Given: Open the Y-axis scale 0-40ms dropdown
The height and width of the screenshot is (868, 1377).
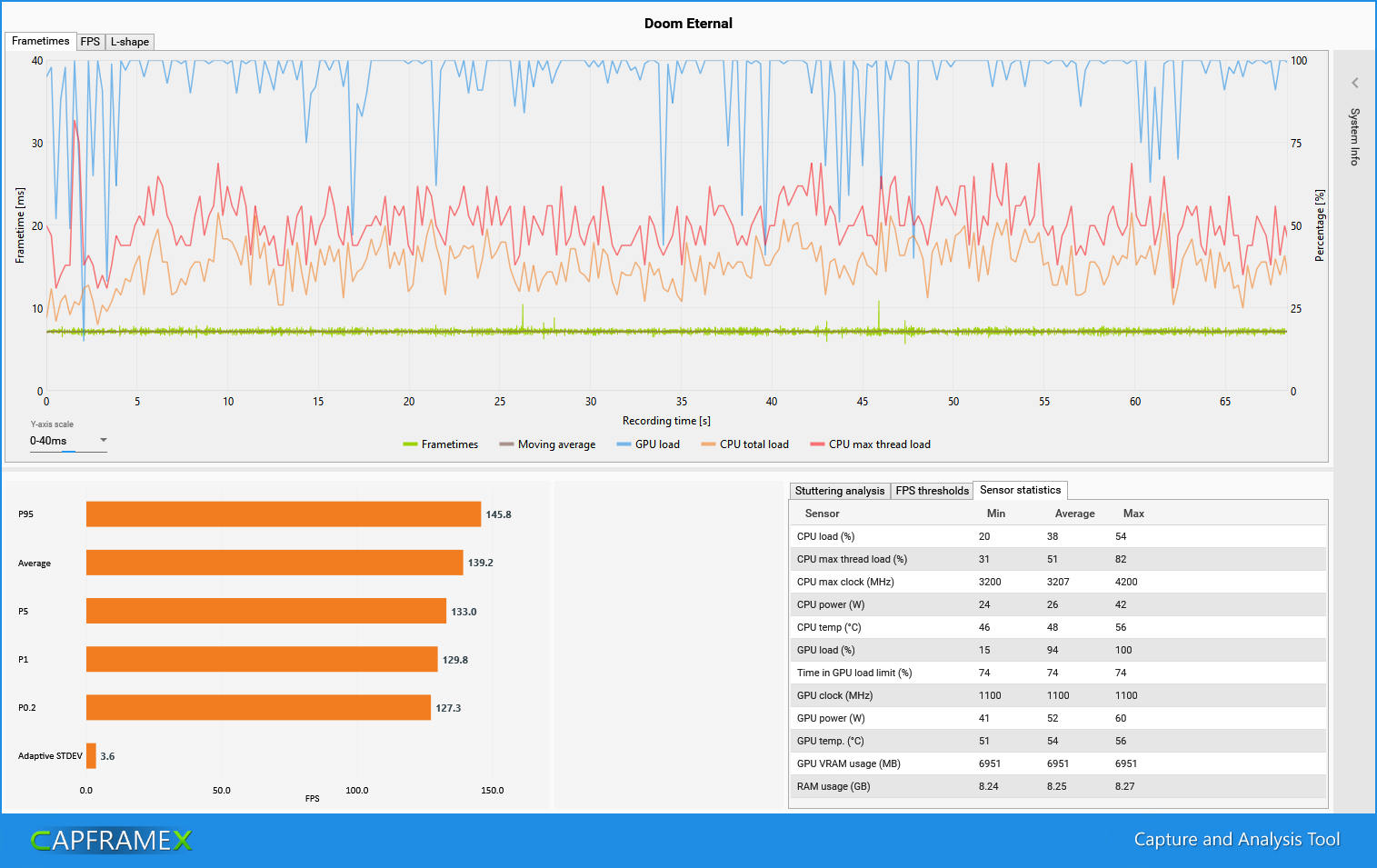Looking at the screenshot, I should tap(68, 441).
